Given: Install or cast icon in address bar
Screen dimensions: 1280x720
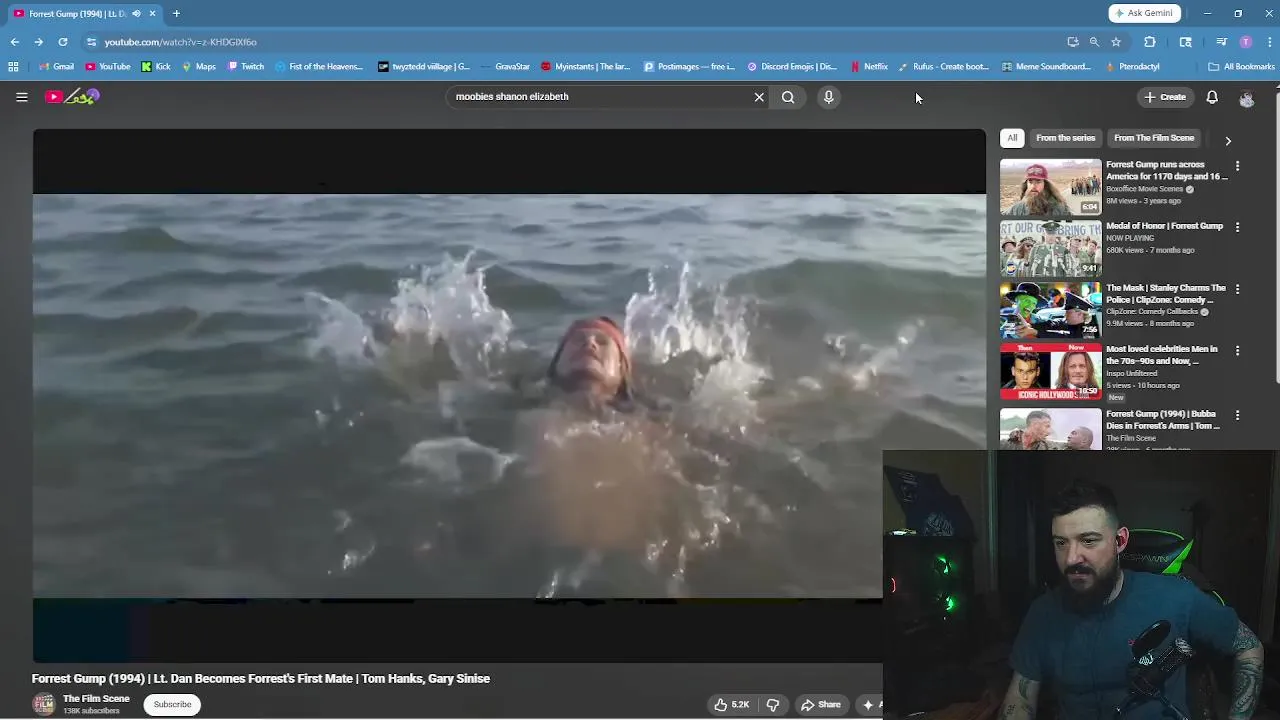Looking at the screenshot, I should 1073,42.
